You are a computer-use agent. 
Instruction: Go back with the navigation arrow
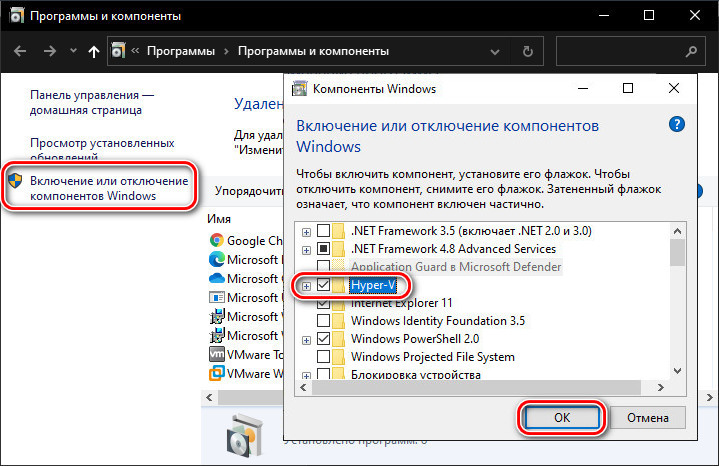(20, 51)
